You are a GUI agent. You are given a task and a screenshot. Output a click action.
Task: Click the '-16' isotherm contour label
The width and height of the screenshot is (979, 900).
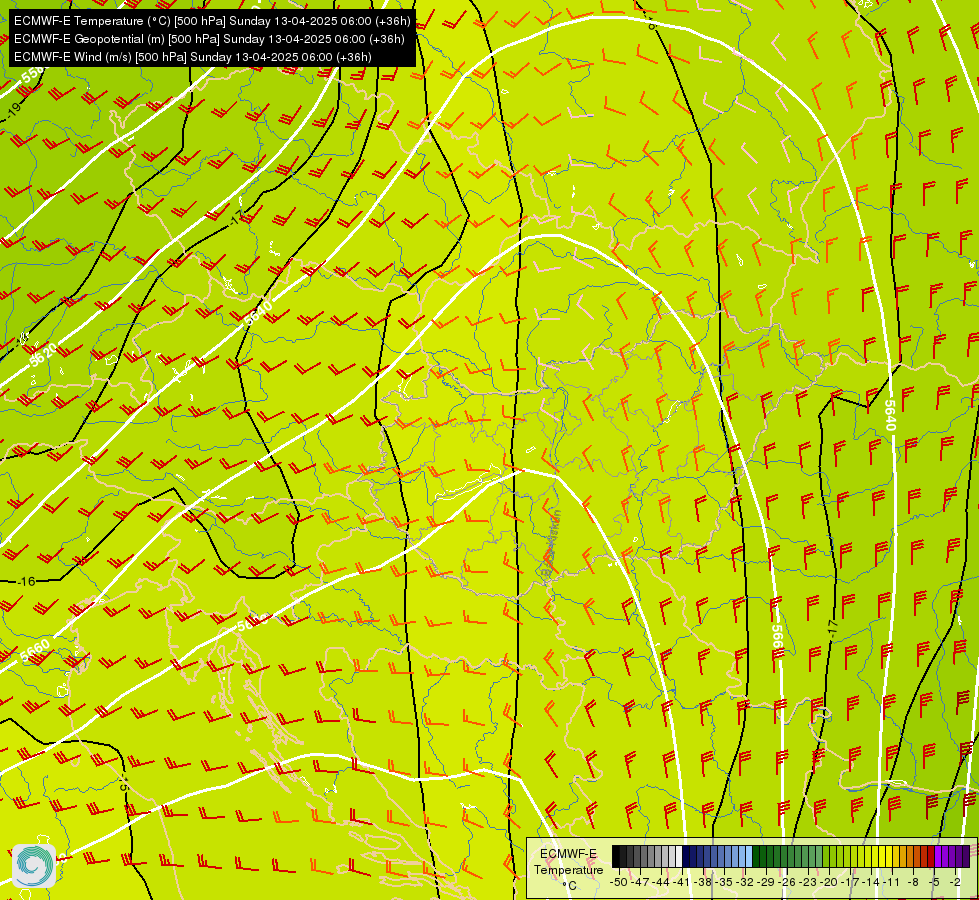[27, 581]
